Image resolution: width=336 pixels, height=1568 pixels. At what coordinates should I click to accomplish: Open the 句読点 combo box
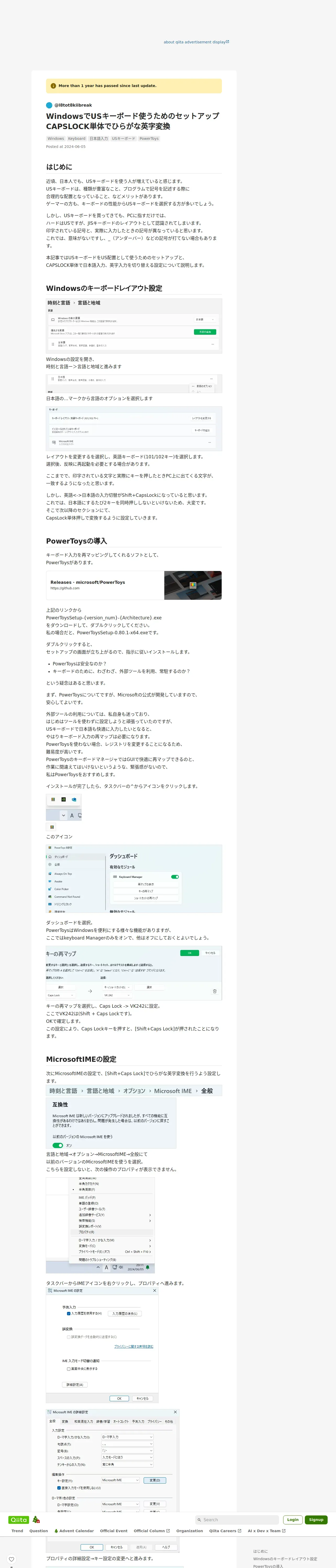(x=127, y=1444)
